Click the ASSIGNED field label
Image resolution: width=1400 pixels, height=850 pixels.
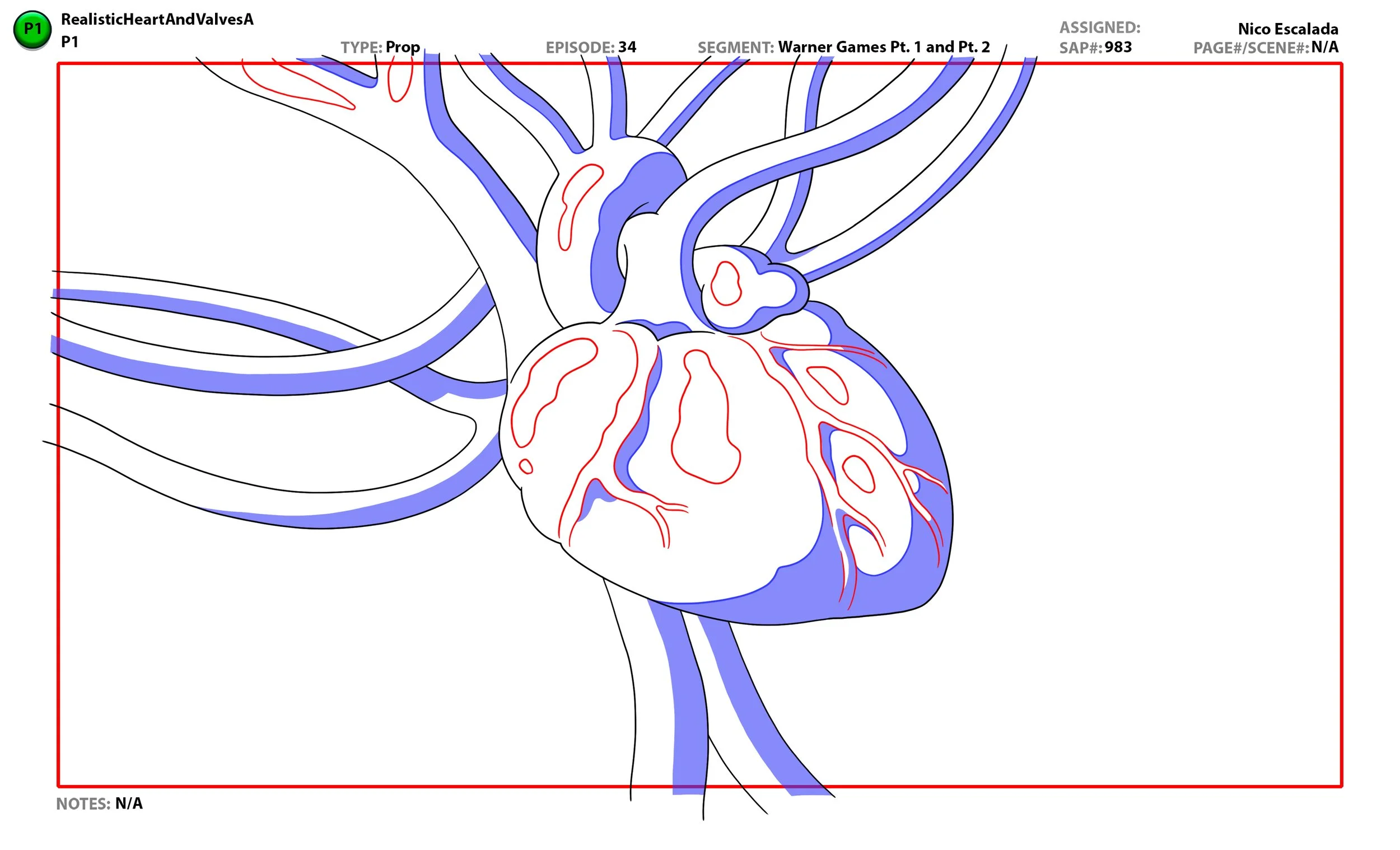[x=1099, y=27]
